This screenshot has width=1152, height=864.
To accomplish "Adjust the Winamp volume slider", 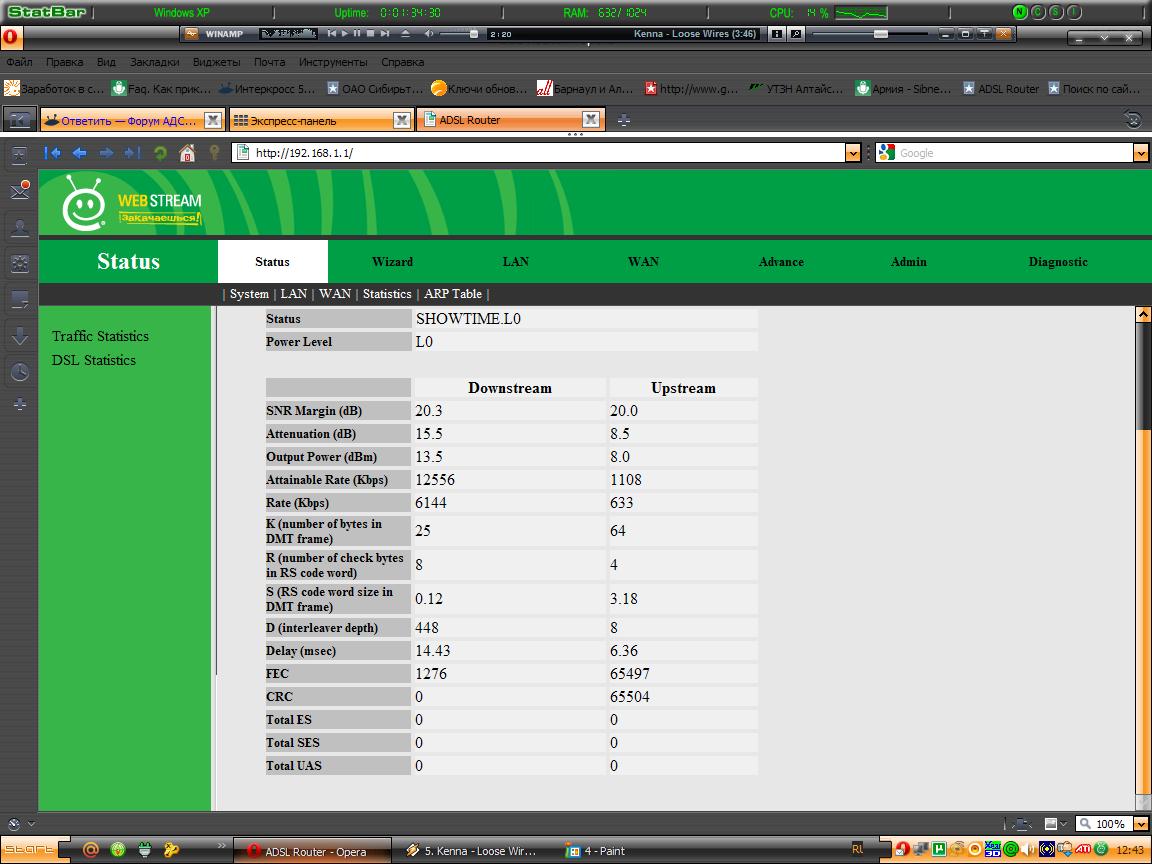I will coord(473,34).
